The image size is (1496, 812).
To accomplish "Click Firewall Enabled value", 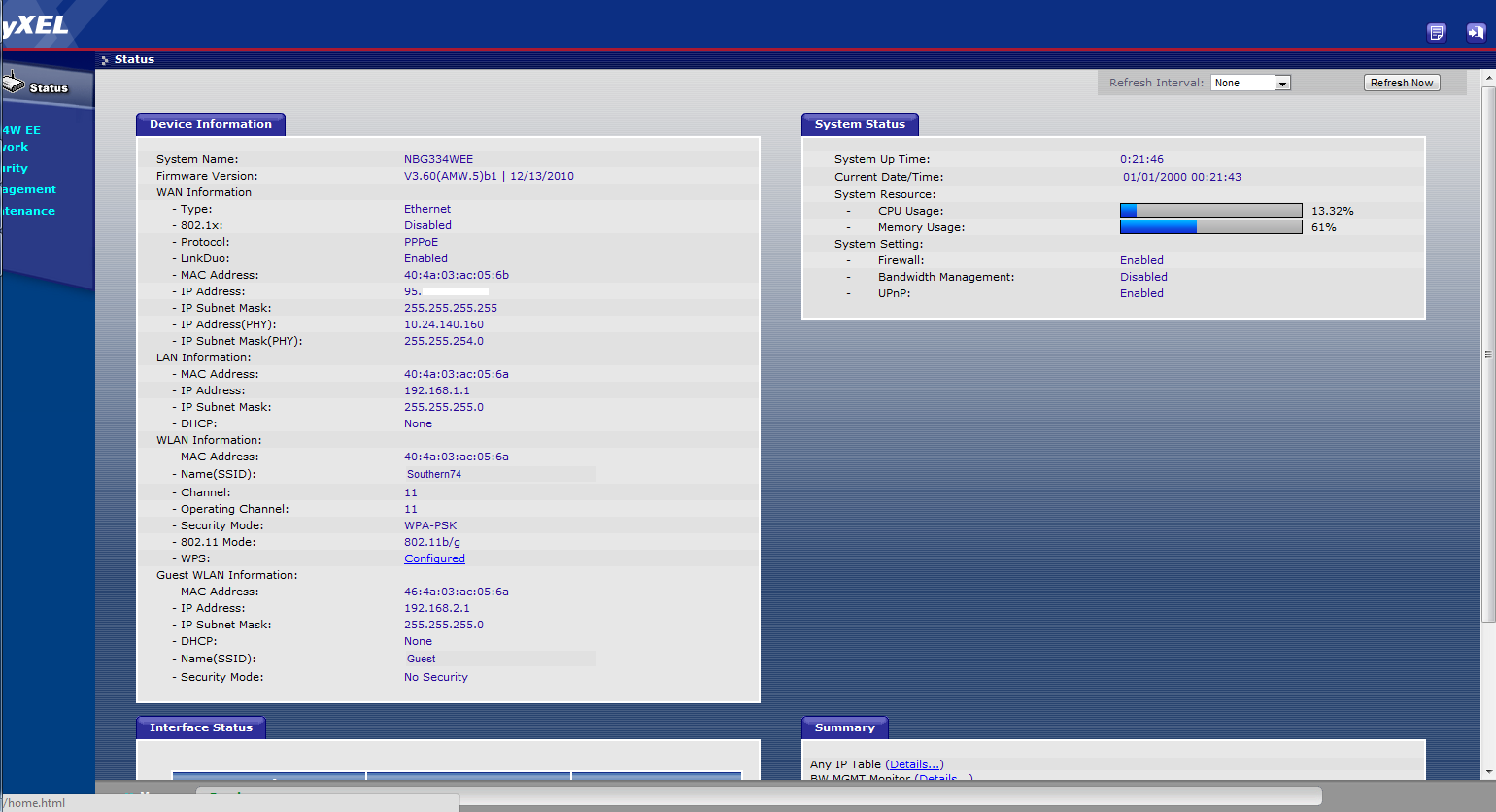I will pos(1141,260).
